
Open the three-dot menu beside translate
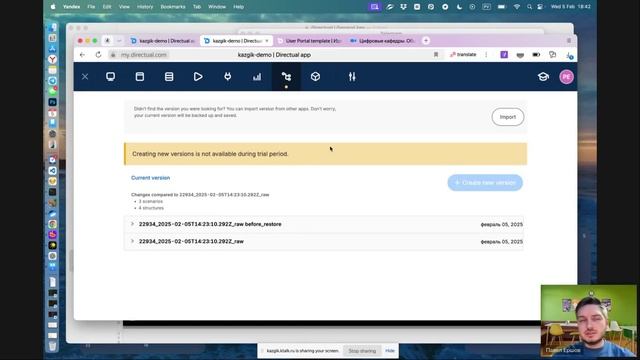(x=486, y=54)
